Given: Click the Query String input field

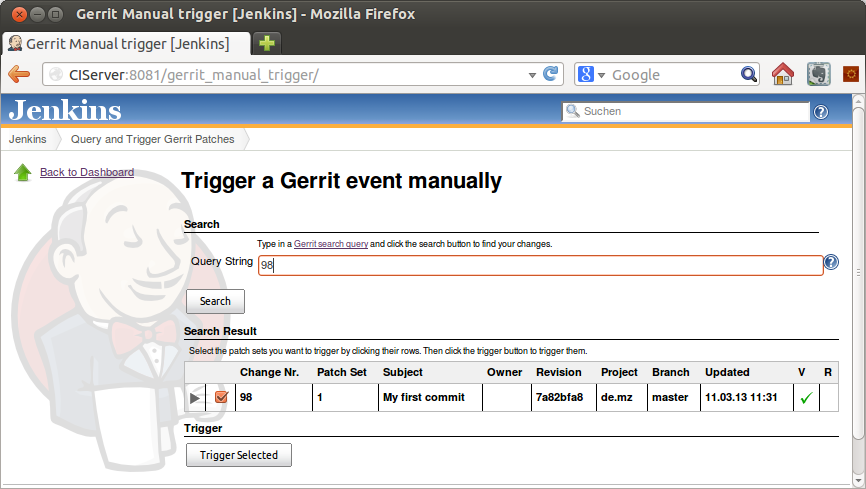Looking at the screenshot, I should click(540, 265).
